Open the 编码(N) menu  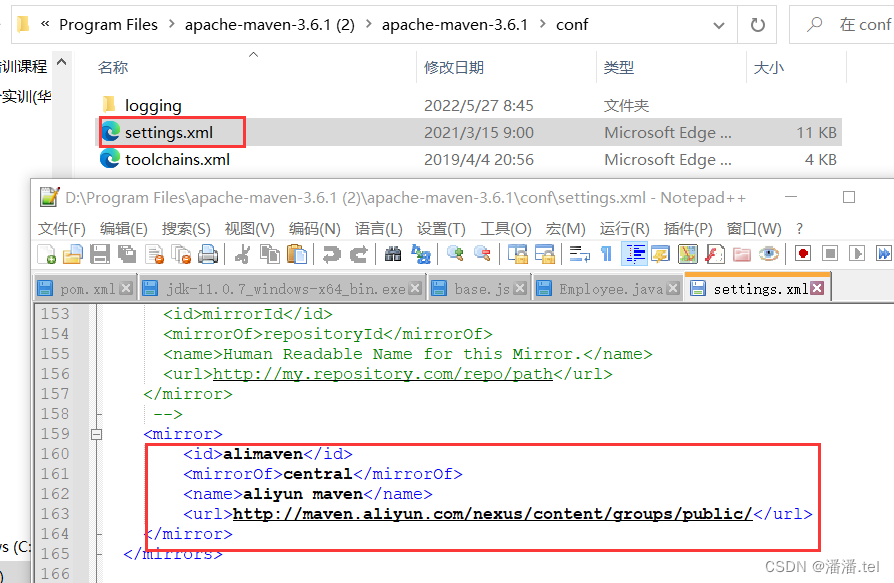point(314,229)
